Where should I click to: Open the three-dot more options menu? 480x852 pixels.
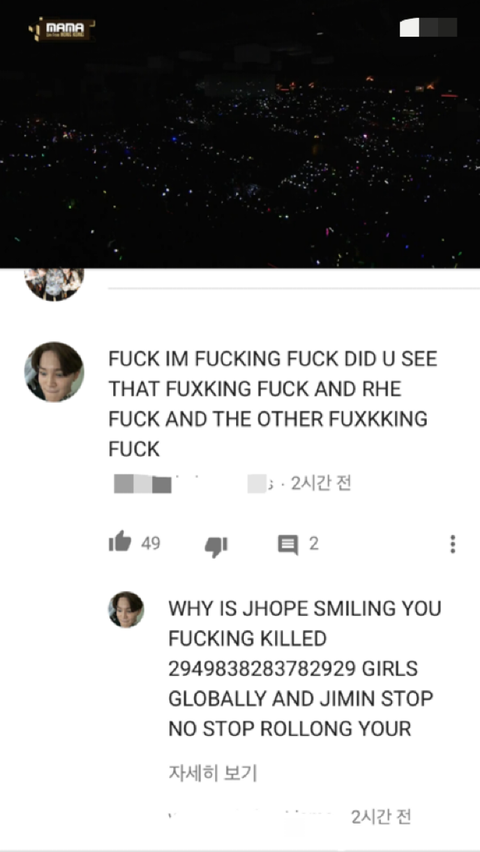[453, 544]
